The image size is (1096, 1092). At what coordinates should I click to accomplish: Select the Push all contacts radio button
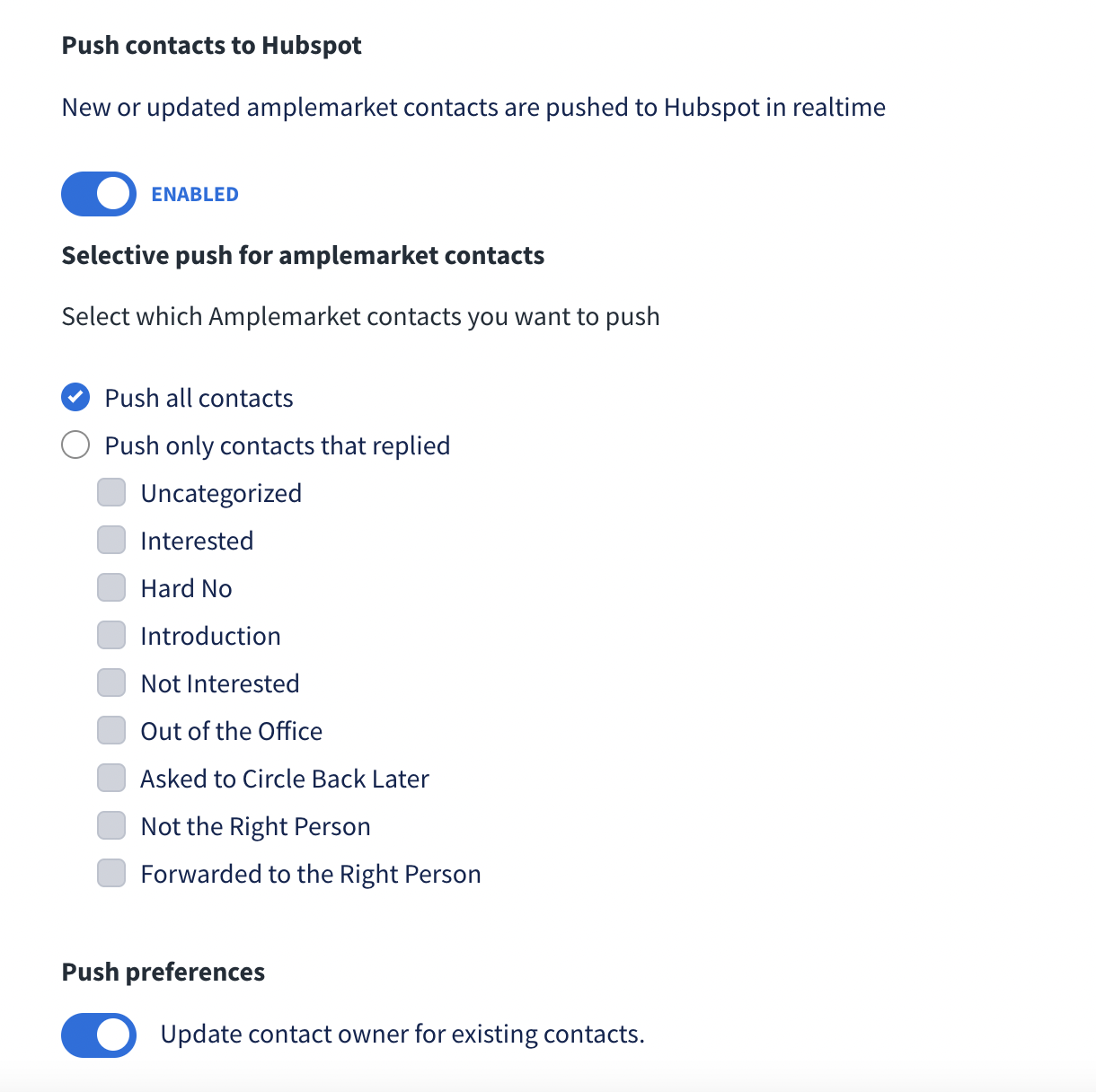(75, 397)
